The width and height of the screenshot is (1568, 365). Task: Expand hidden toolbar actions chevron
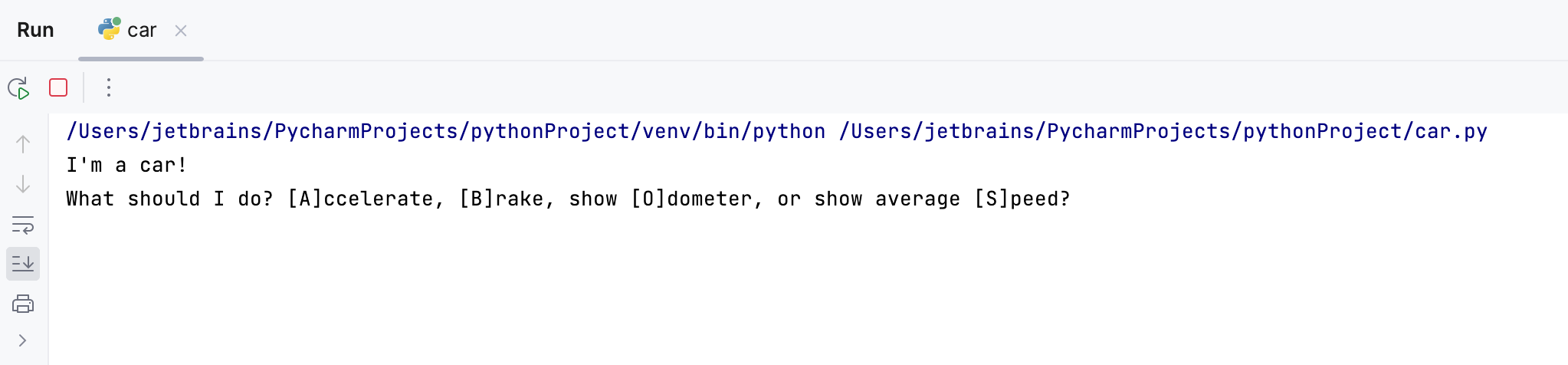[x=23, y=340]
